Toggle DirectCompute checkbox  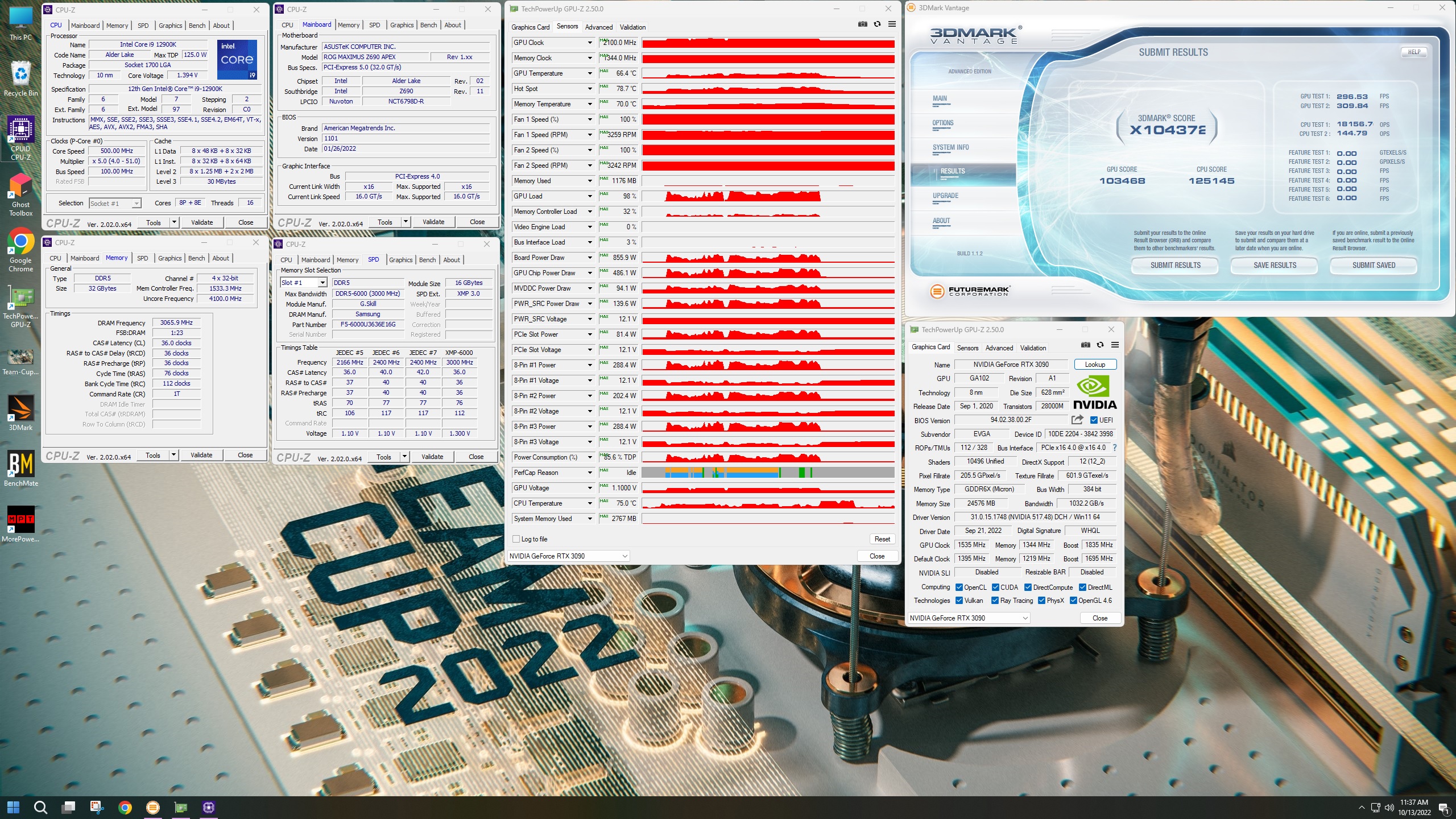(x=1028, y=588)
